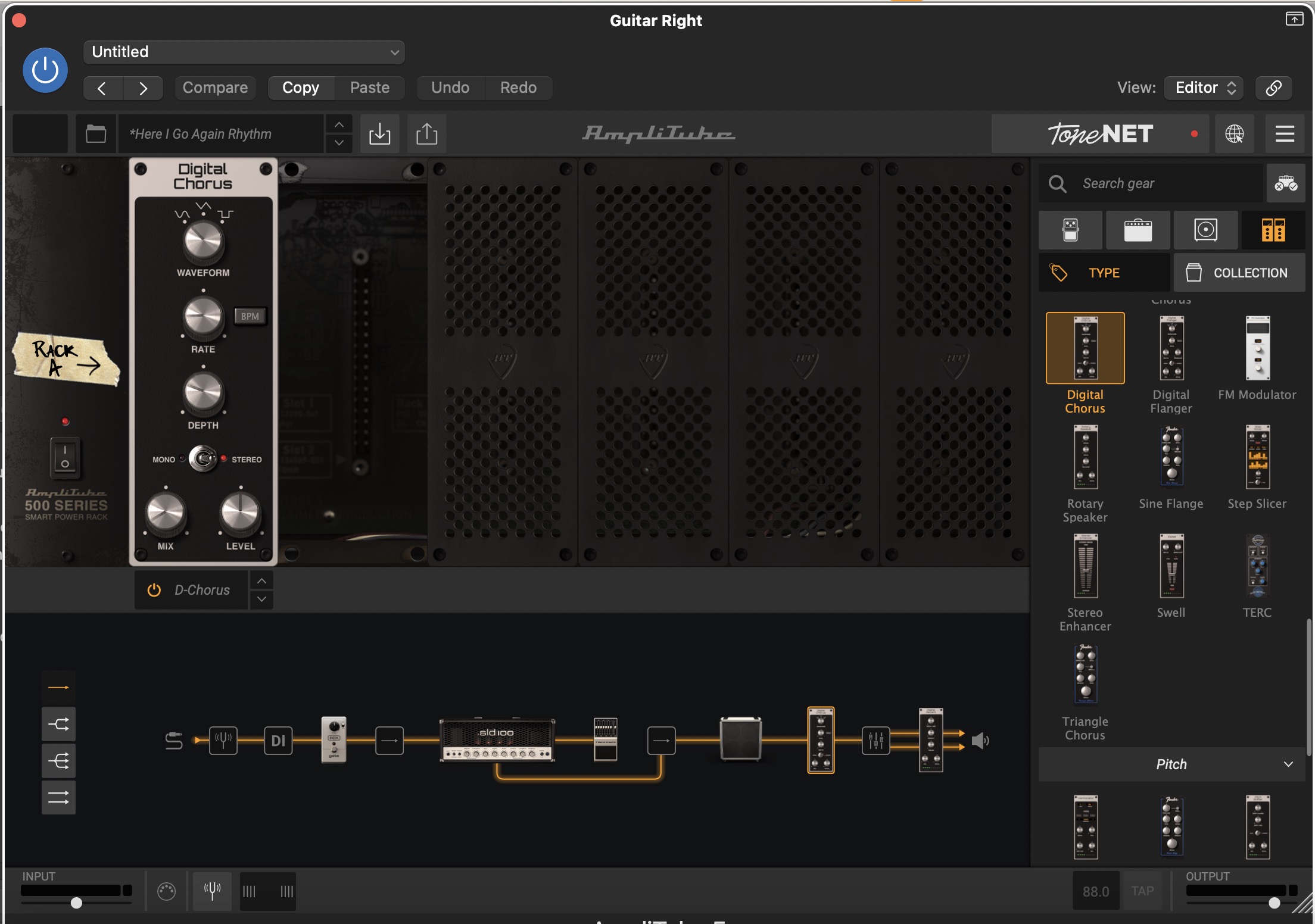
Task: Click the RATE knob on Digital Chorus
Action: [x=203, y=317]
